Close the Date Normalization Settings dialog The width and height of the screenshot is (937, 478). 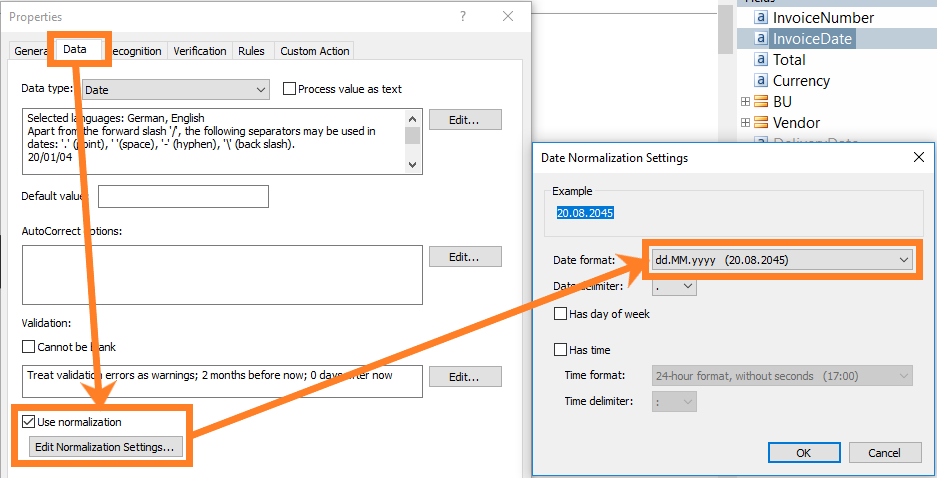click(918, 157)
